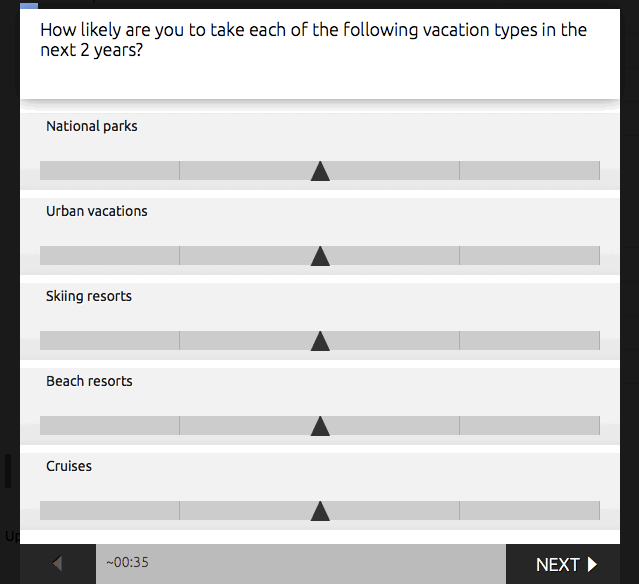Click the back arrow icon
The height and width of the screenshot is (584, 639).
tap(57, 564)
